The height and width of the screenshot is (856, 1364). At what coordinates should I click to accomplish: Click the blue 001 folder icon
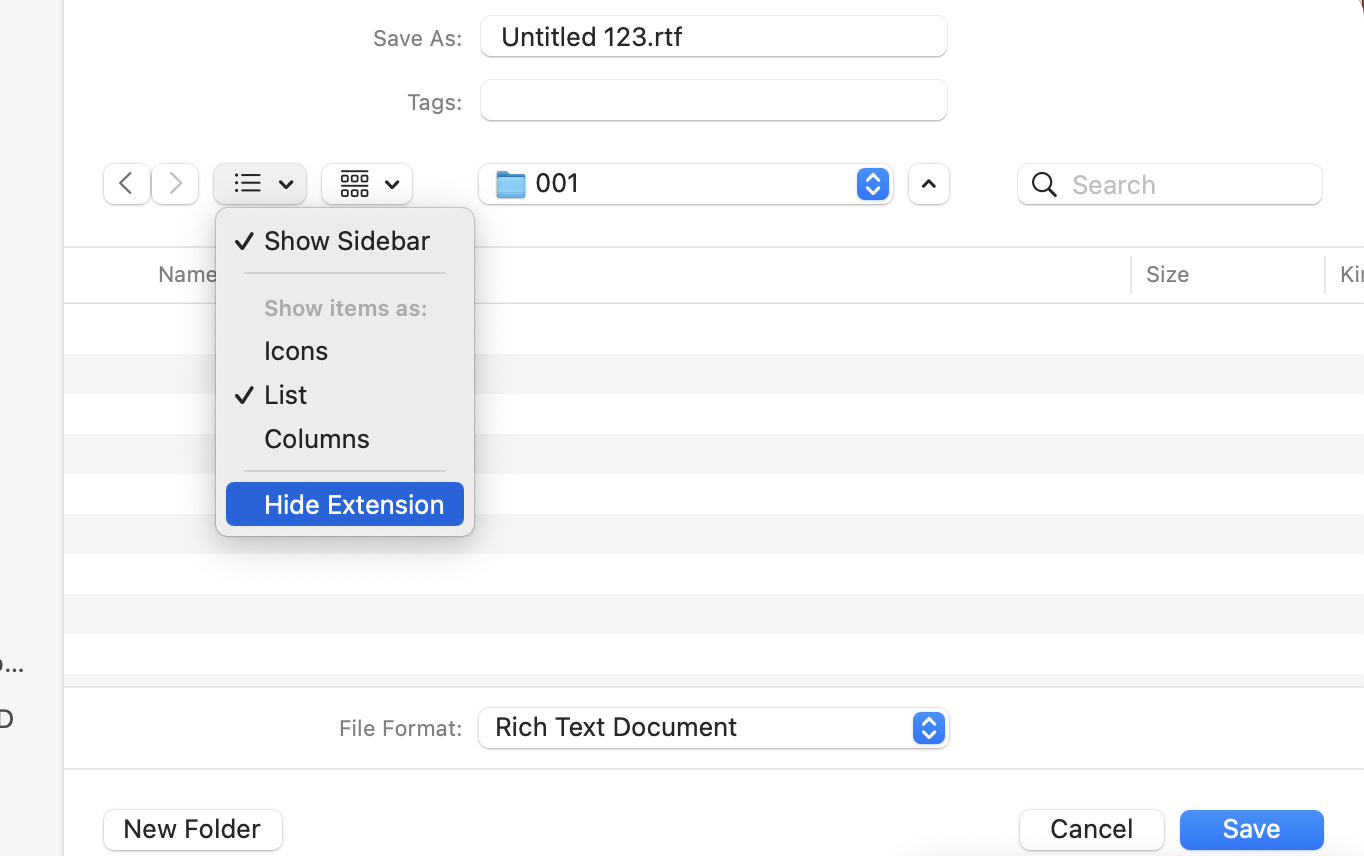(511, 184)
